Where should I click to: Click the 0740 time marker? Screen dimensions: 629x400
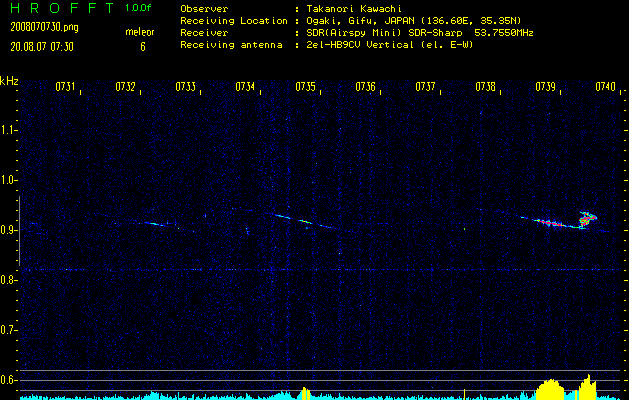[x=605, y=87]
